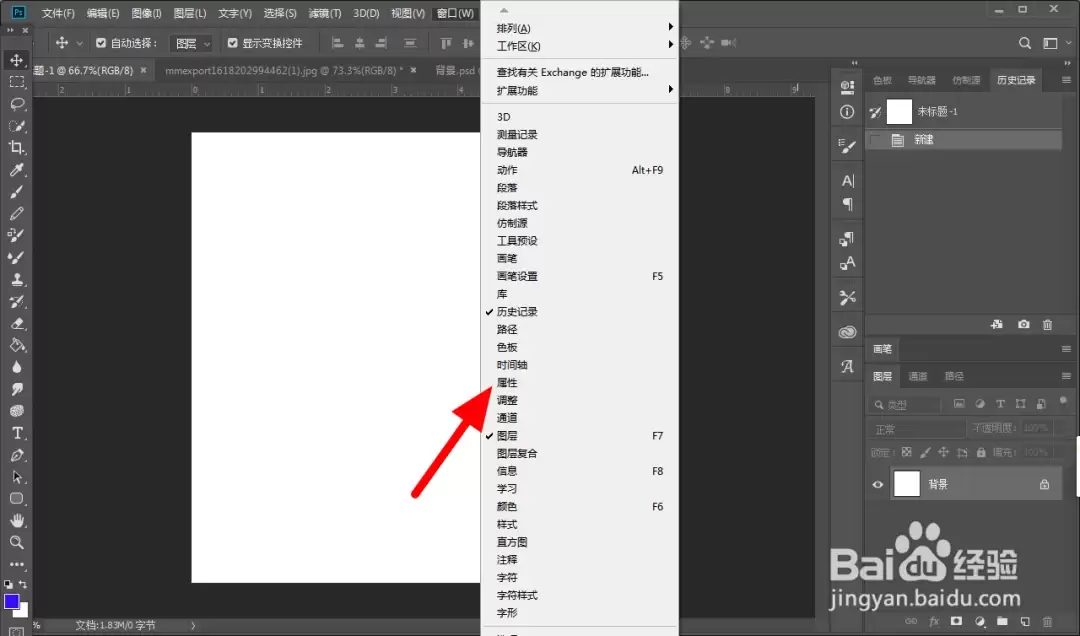Toggle the layer filter switch
The width and height of the screenshot is (1080, 636).
coord(1063,400)
